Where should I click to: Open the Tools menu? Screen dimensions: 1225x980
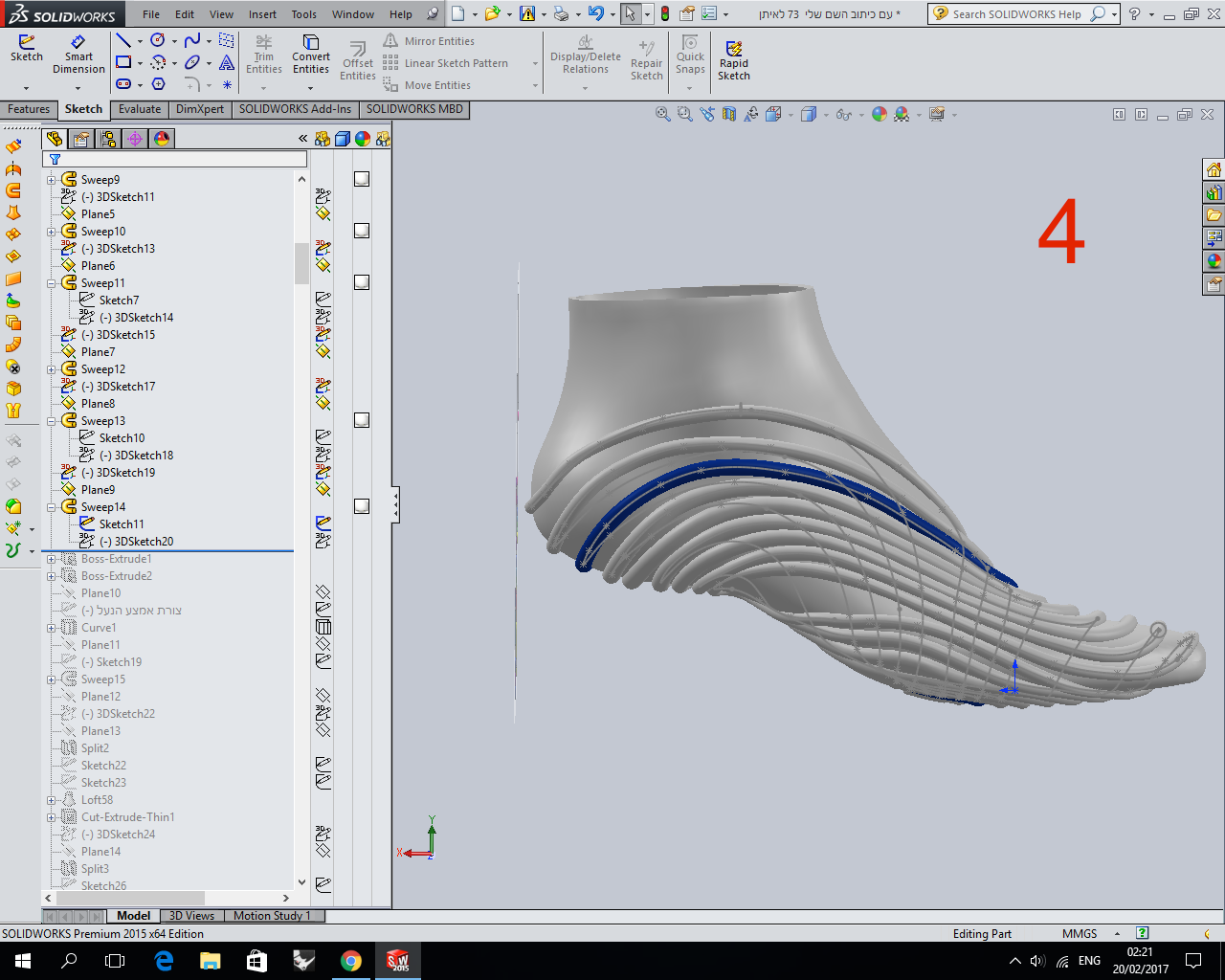coord(304,14)
